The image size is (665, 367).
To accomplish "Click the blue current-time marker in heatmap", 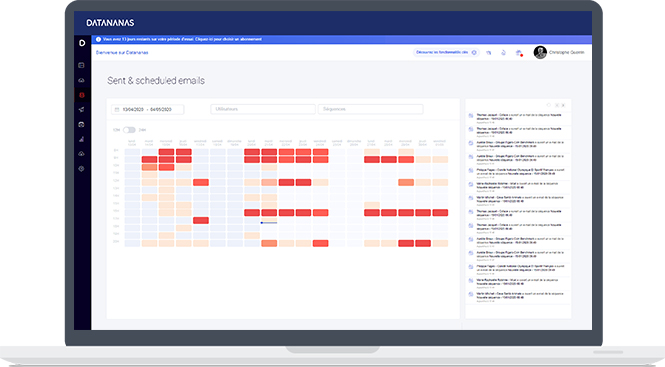I will click(x=269, y=222).
